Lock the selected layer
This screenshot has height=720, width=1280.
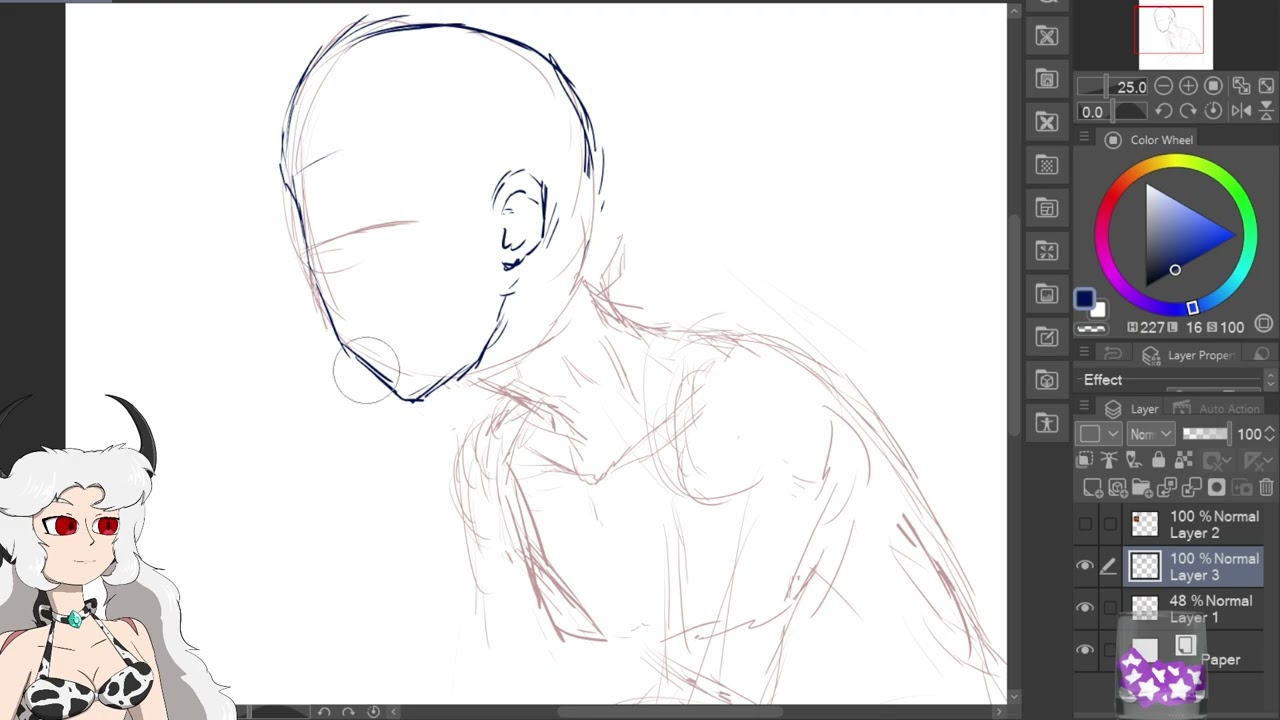tap(1158, 460)
